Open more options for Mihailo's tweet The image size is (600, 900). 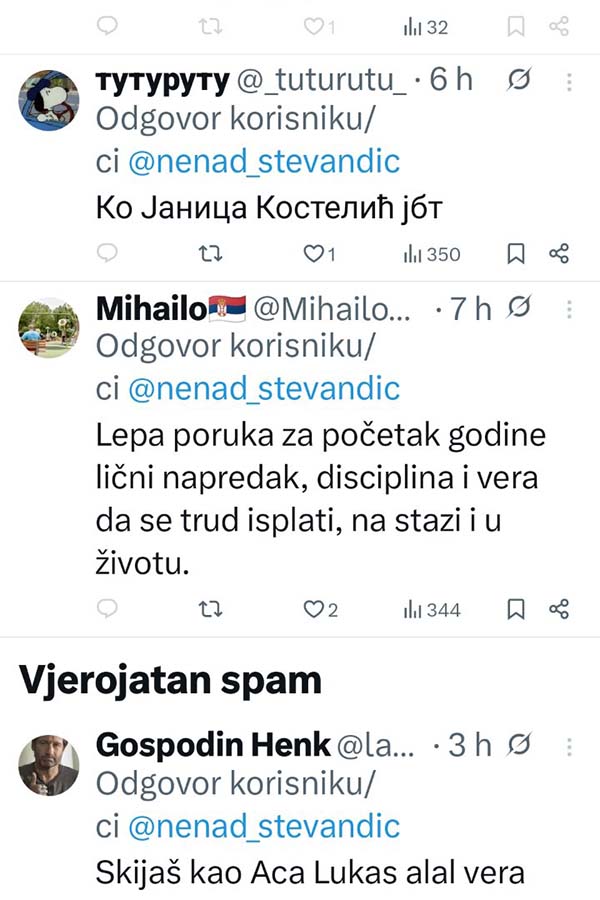pos(569,308)
